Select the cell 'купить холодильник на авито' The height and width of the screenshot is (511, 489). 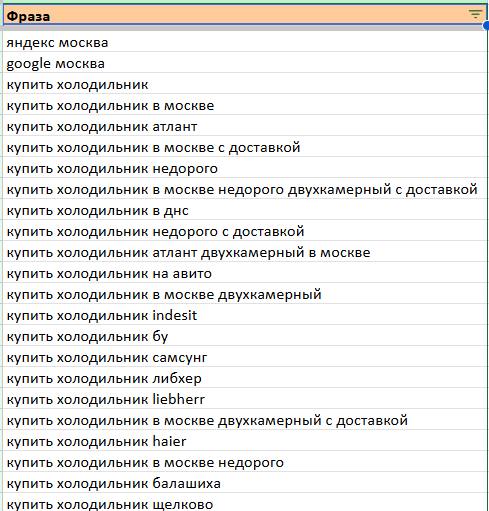pyautogui.click(x=245, y=272)
